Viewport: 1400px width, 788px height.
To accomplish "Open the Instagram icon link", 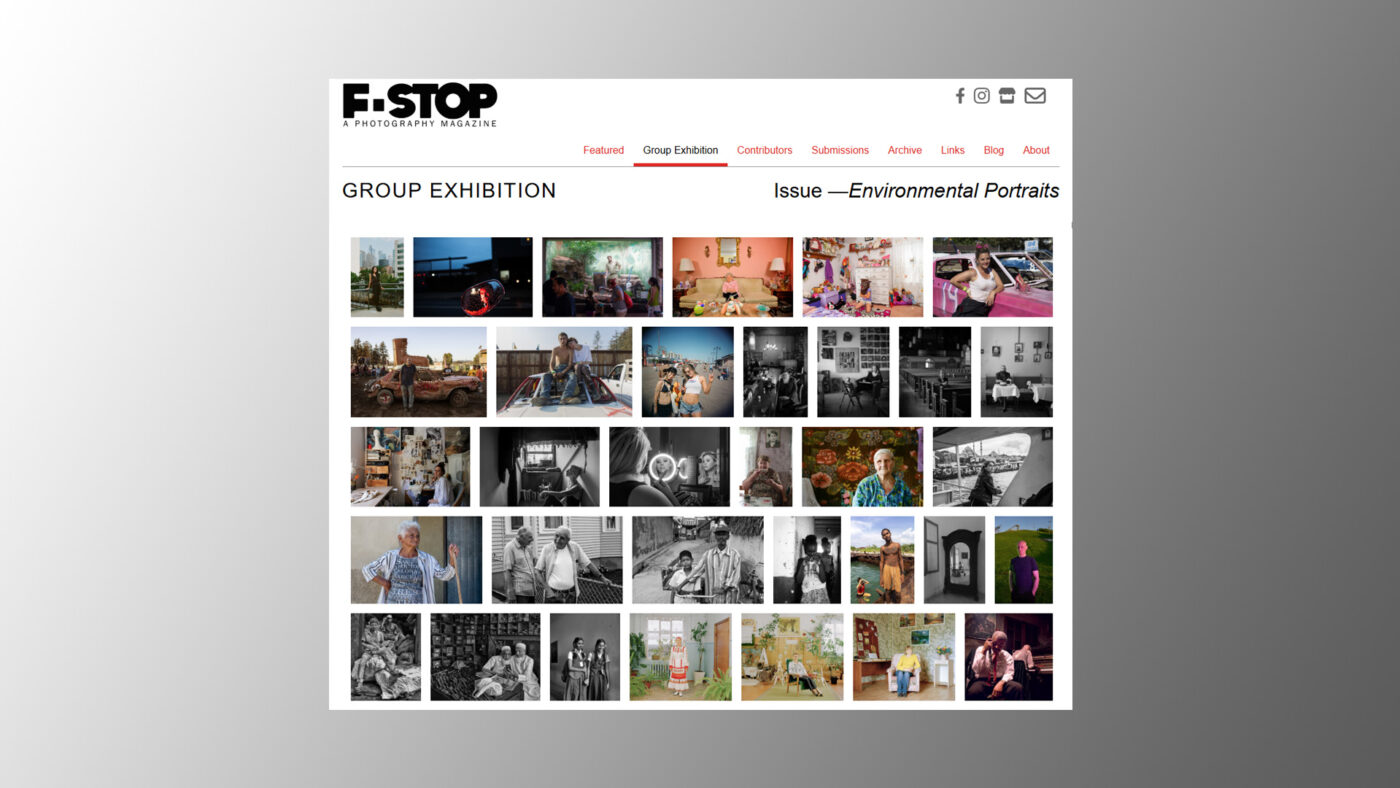I will click(982, 96).
